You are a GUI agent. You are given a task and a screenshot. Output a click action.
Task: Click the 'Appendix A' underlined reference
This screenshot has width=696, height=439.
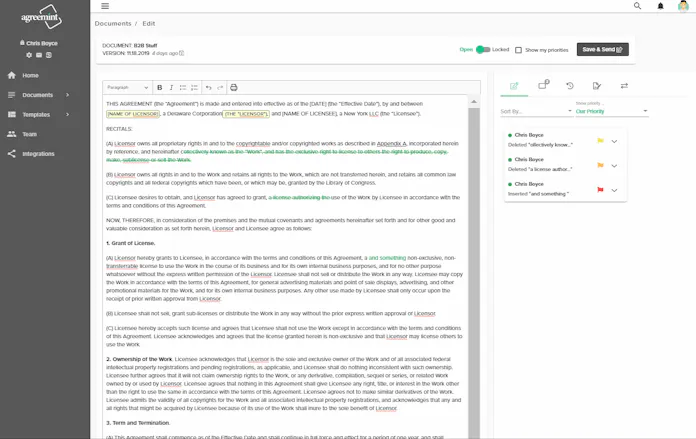(392, 143)
